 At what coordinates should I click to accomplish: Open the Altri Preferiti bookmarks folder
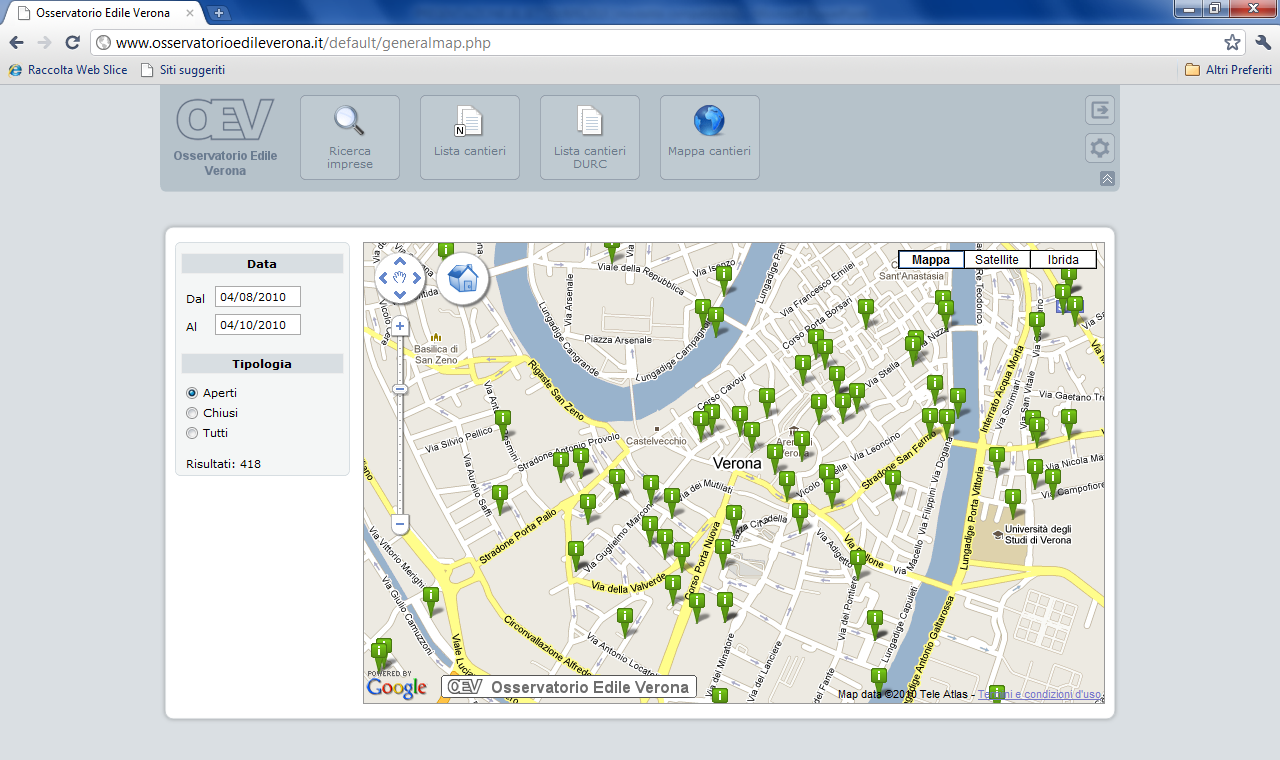1228,70
